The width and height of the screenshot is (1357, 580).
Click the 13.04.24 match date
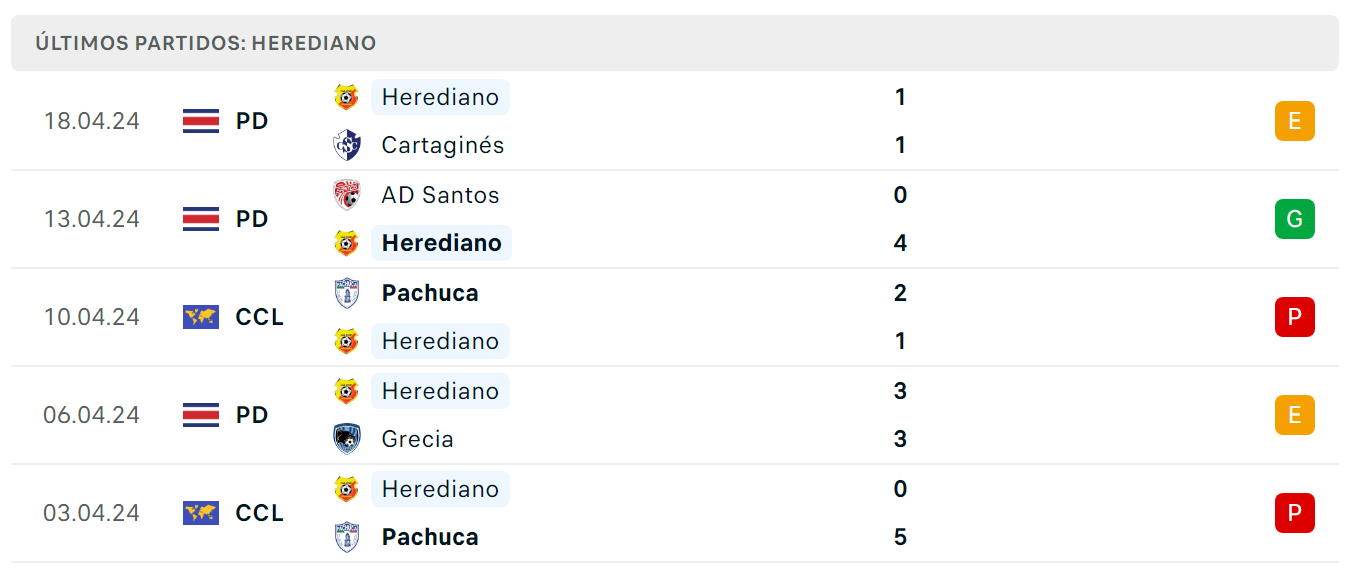click(92, 219)
